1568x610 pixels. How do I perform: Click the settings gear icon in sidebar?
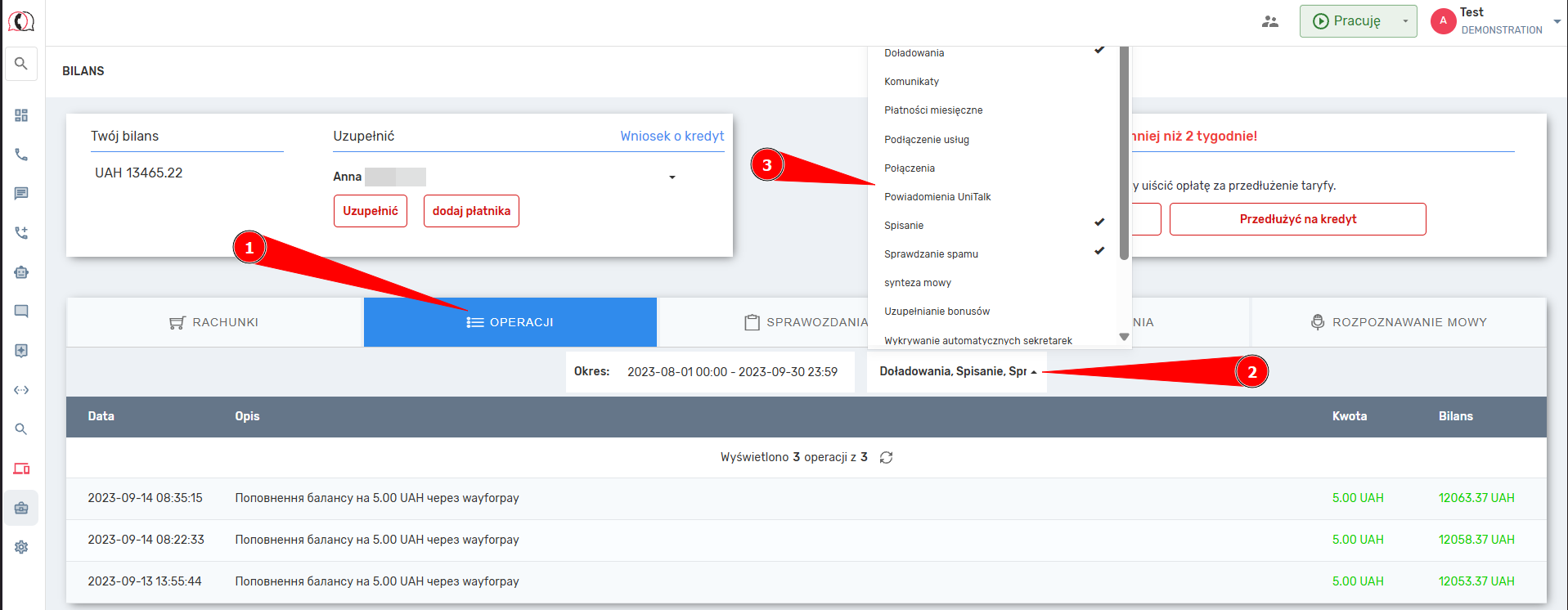pyautogui.click(x=21, y=547)
